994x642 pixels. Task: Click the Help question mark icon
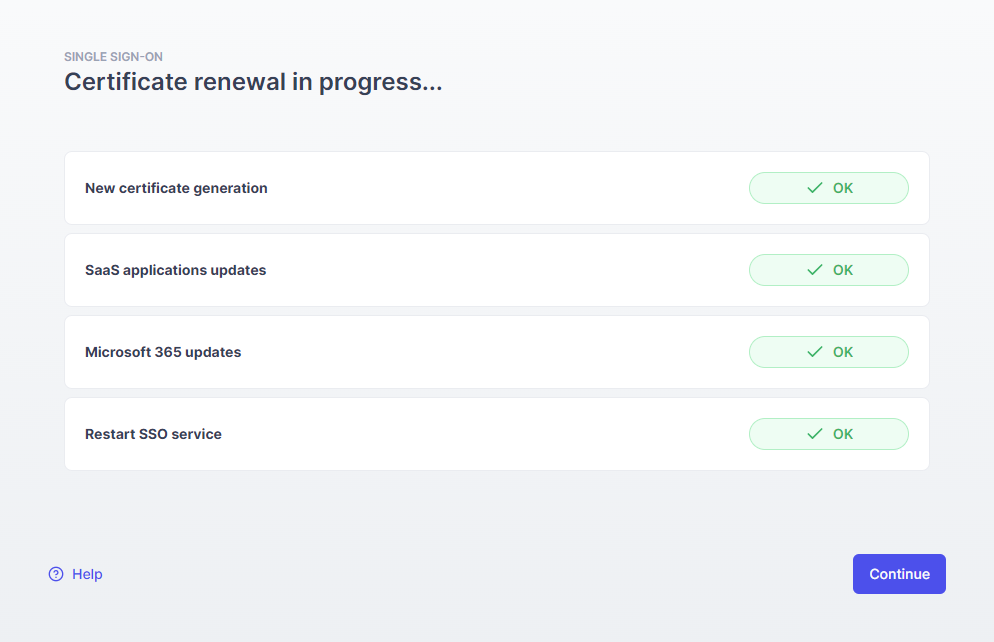coord(56,574)
